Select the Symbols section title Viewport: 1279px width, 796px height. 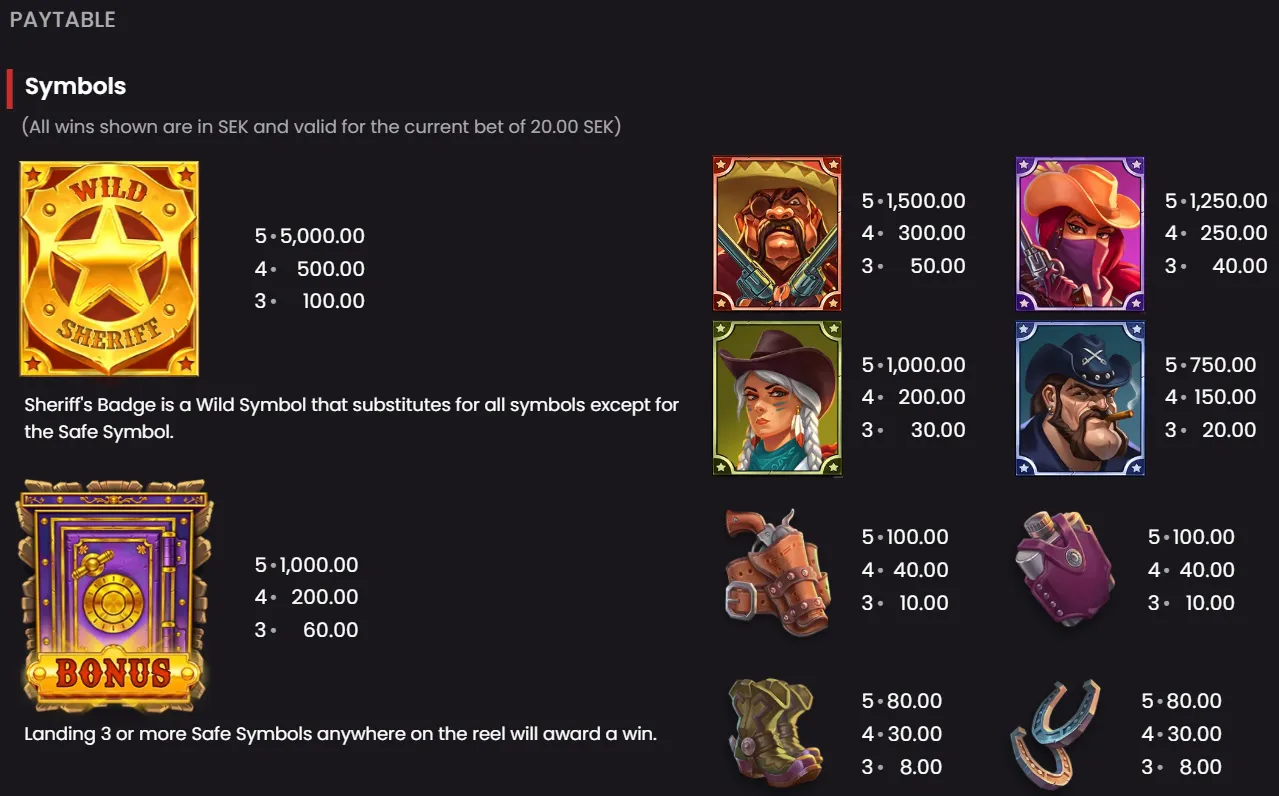click(x=74, y=86)
